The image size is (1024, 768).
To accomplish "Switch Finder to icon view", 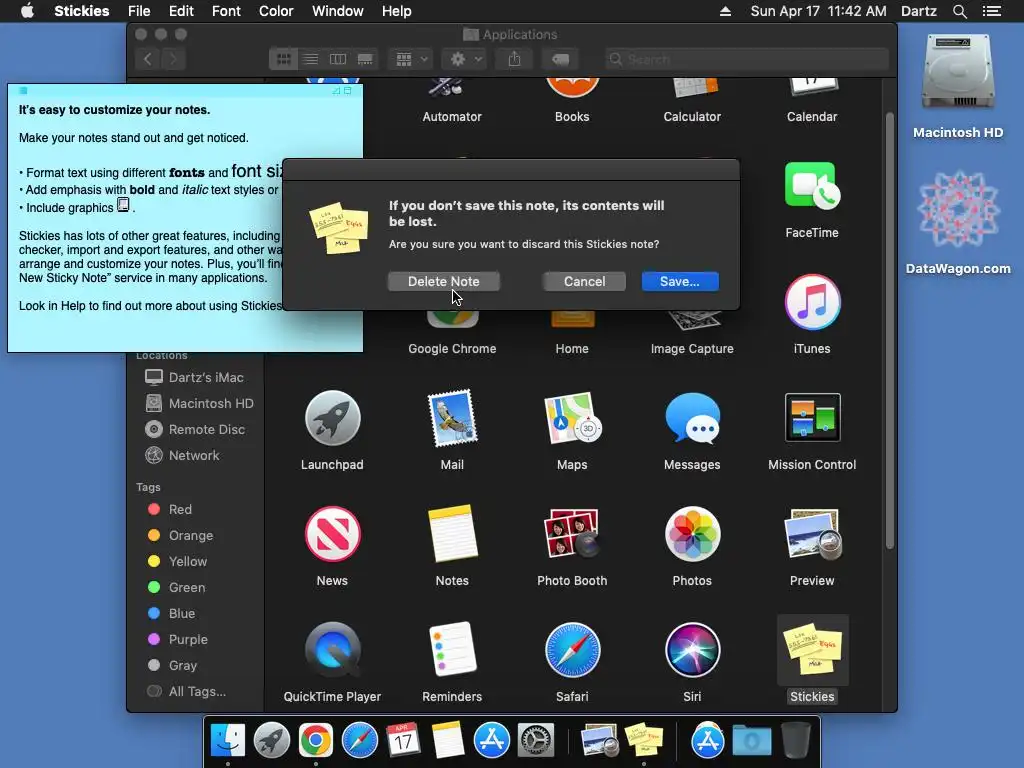I will pyautogui.click(x=283, y=59).
